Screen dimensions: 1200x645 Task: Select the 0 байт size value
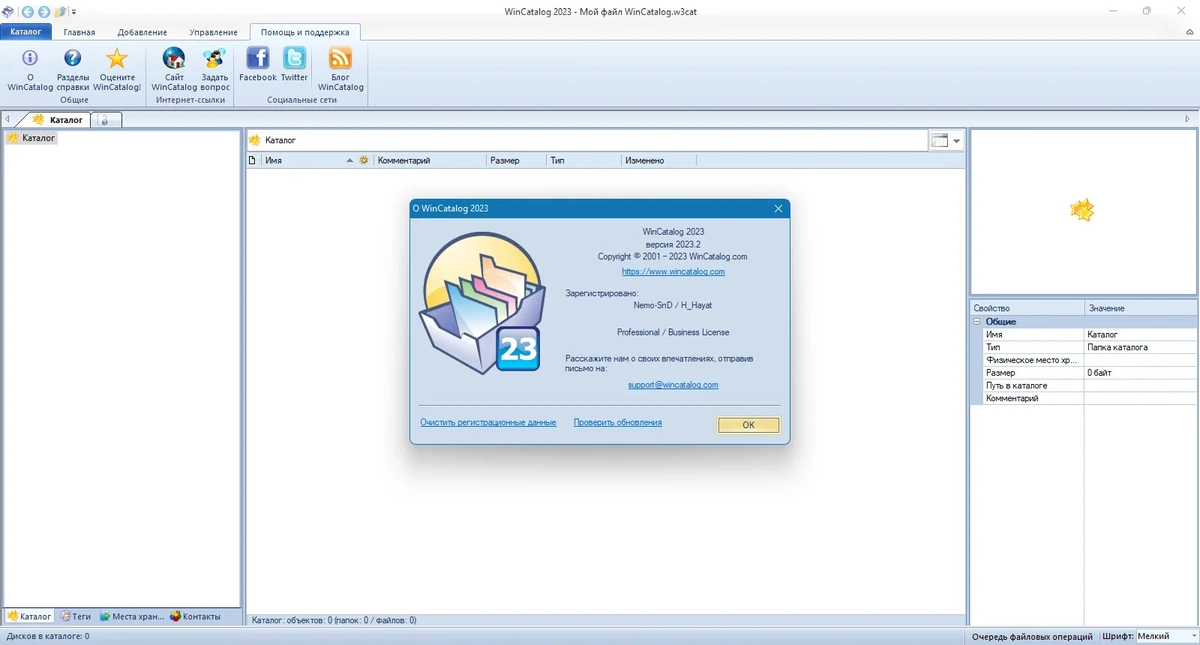click(x=1141, y=372)
